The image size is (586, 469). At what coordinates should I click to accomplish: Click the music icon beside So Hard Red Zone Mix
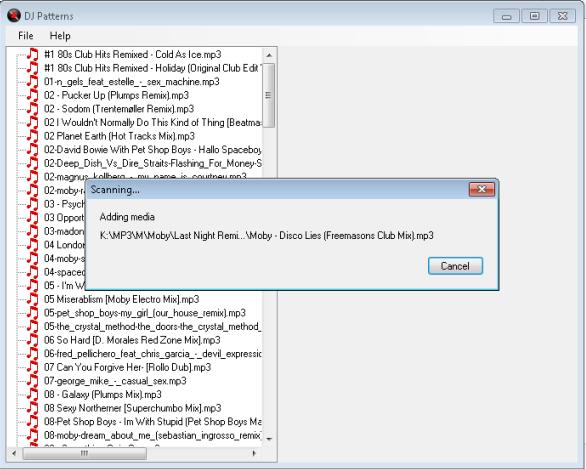pyautogui.click(x=33, y=340)
